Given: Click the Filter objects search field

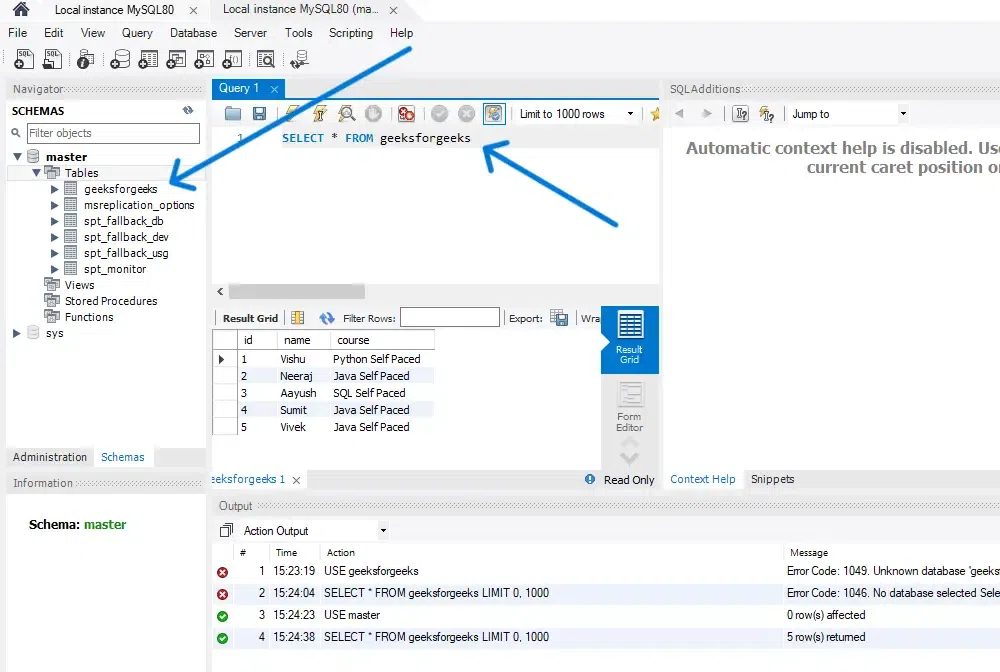Looking at the screenshot, I should [x=113, y=133].
